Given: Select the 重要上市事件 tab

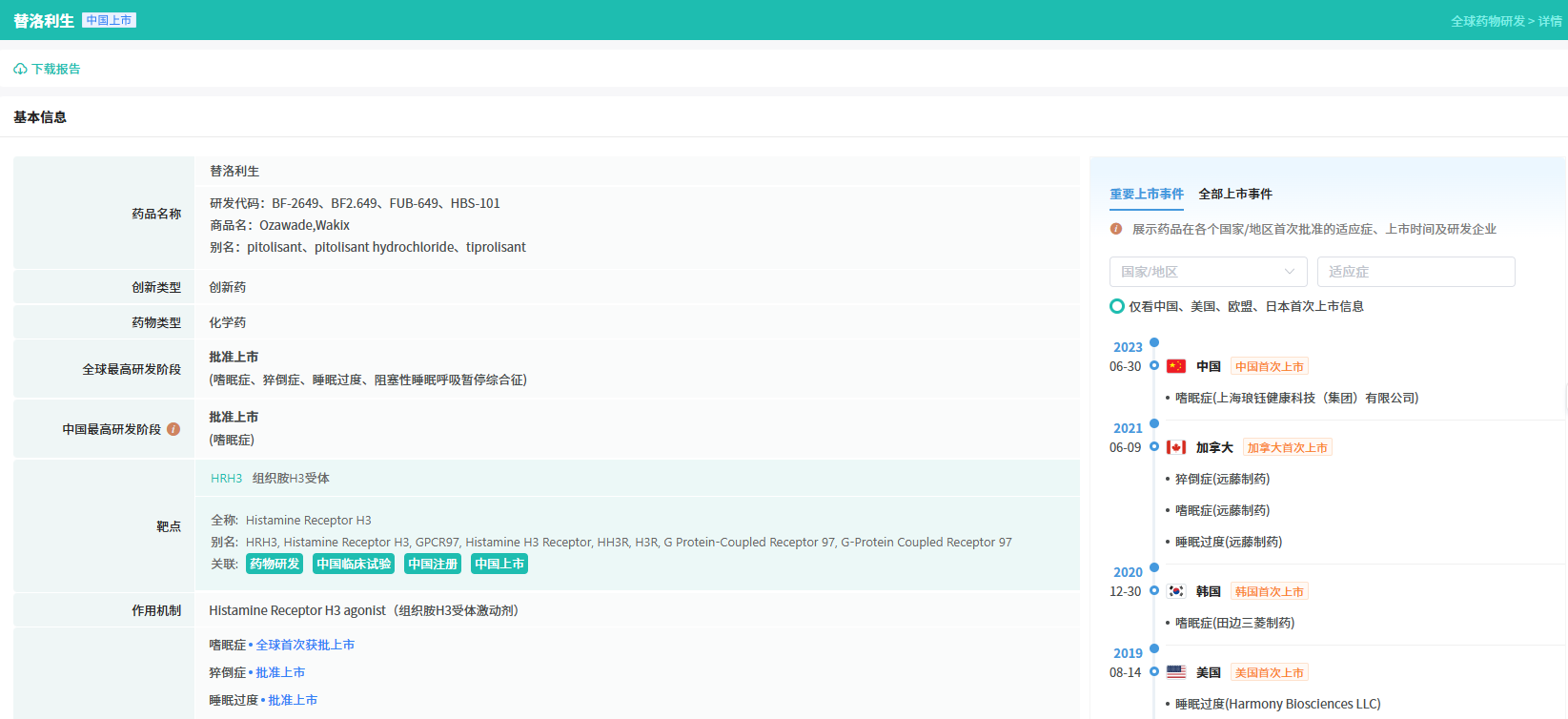Looking at the screenshot, I should [x=1146, y=194].
